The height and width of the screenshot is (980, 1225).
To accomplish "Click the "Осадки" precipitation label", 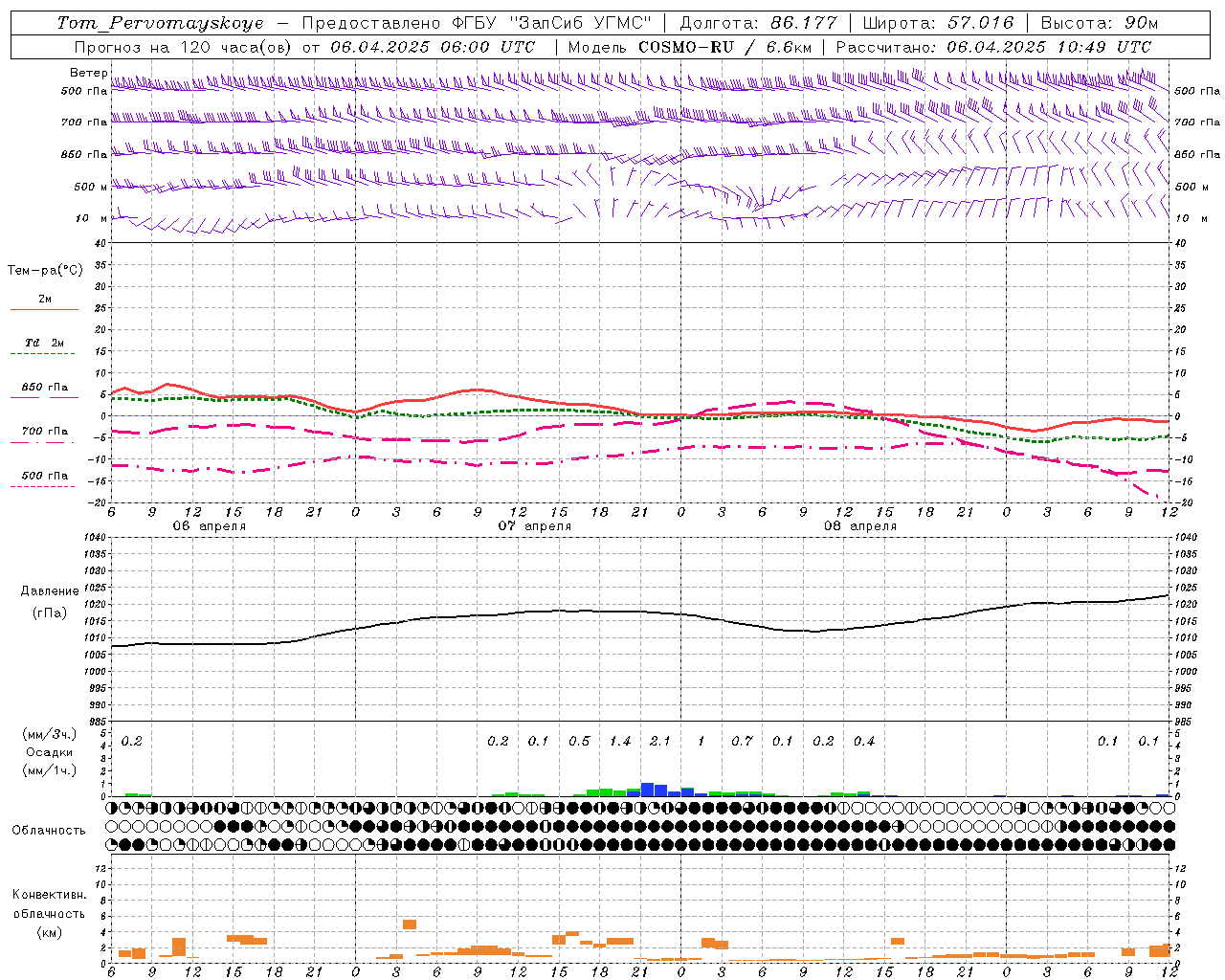I will tap(50, 752).
